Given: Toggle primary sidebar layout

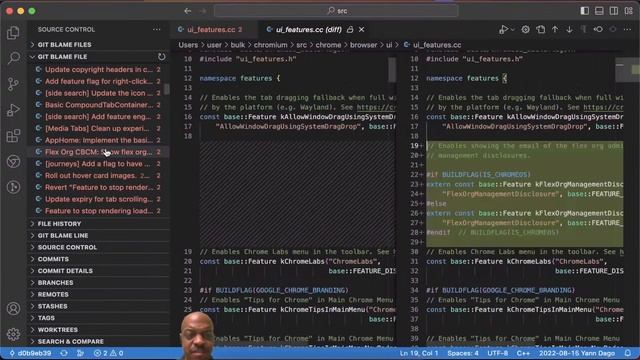Looking at the screenshot, I should (x=584, y=11).
